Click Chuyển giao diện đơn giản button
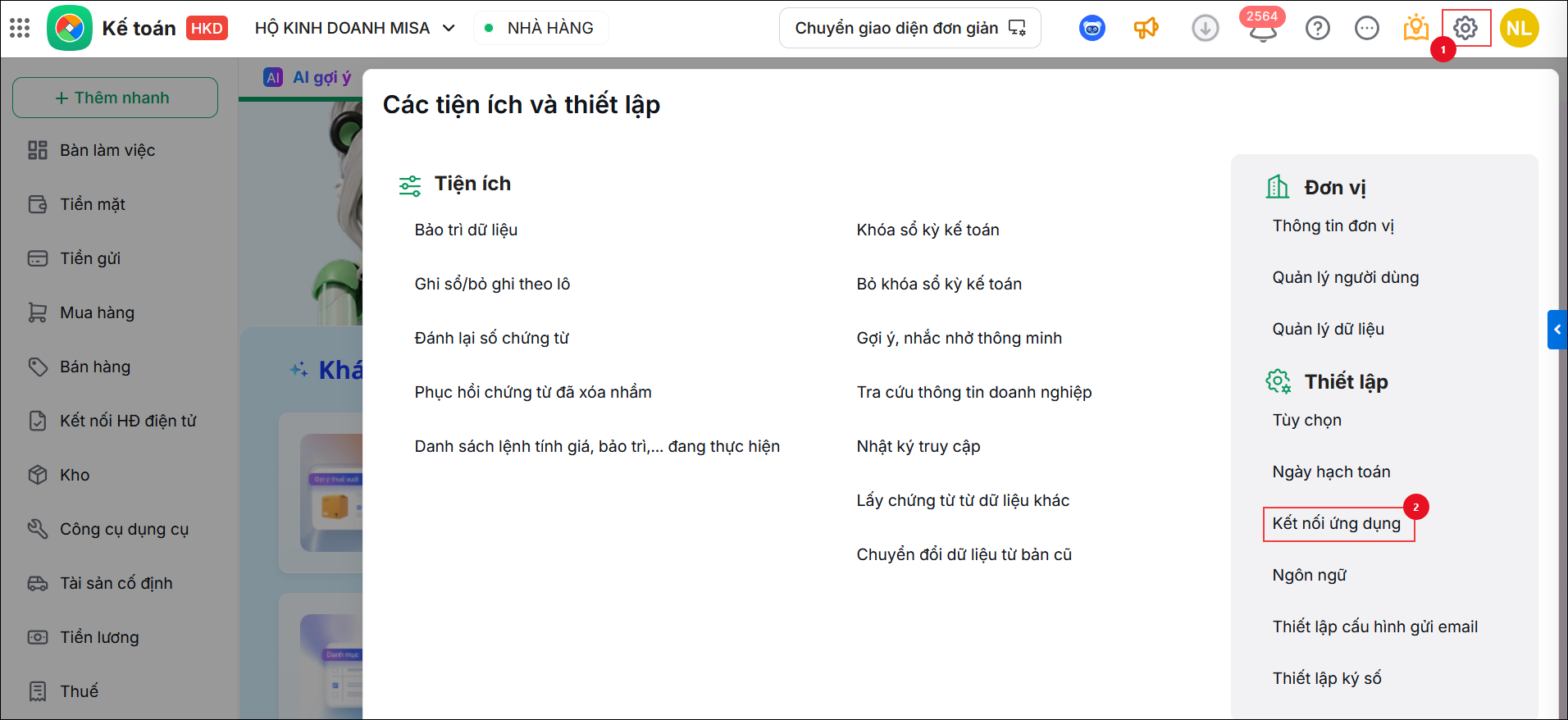1568x720 pixels. (x=910, y=28)
